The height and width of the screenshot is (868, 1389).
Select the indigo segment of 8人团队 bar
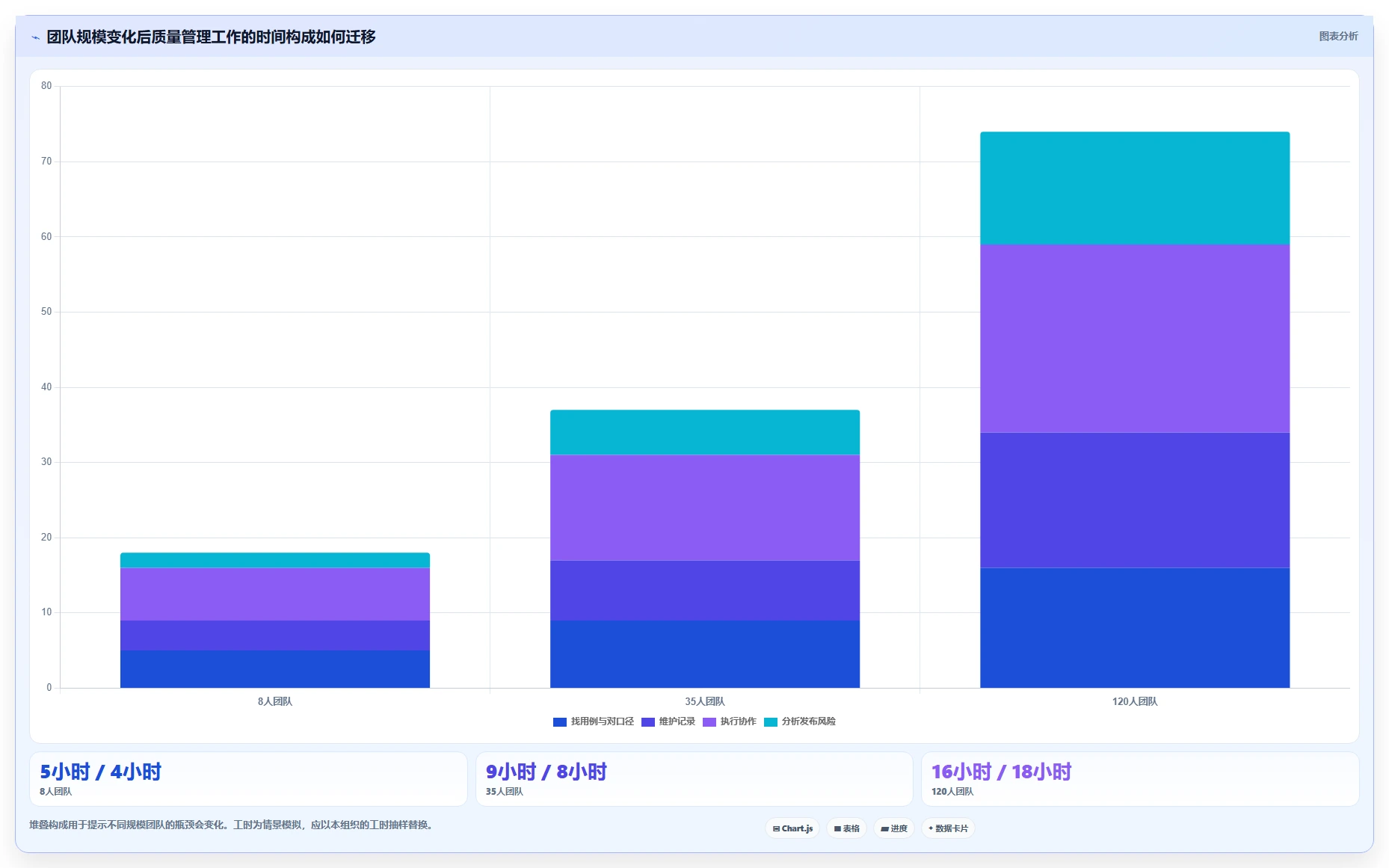coord(275,635)
